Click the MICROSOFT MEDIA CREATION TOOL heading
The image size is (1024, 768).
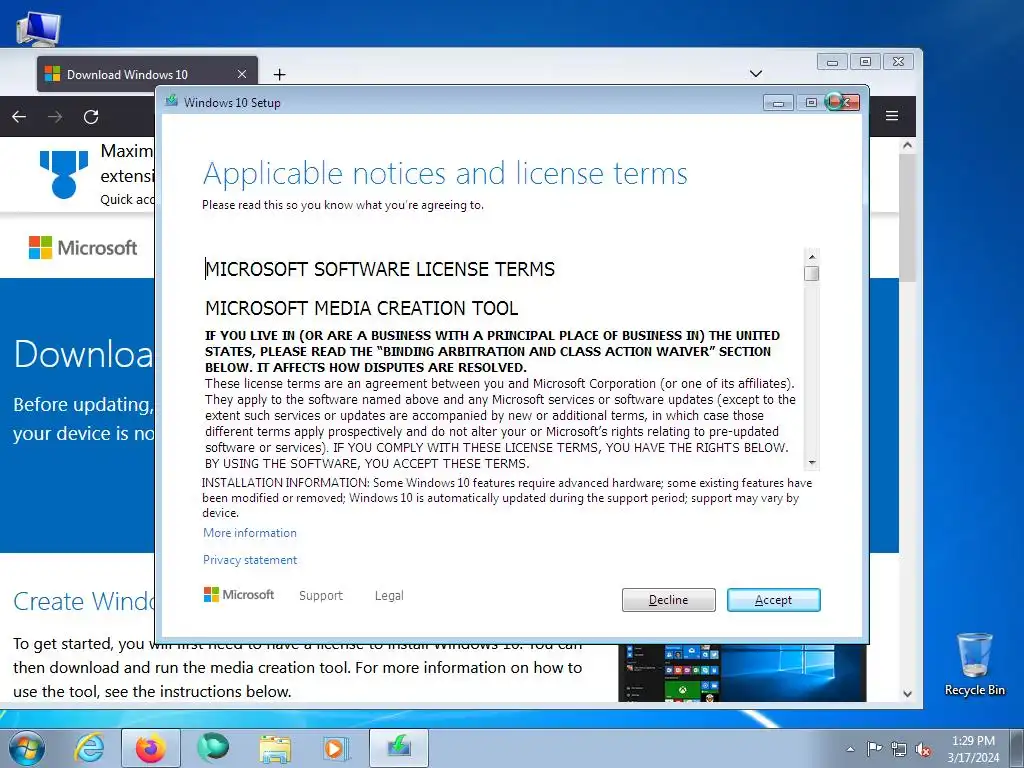click(x=362, y=308)
